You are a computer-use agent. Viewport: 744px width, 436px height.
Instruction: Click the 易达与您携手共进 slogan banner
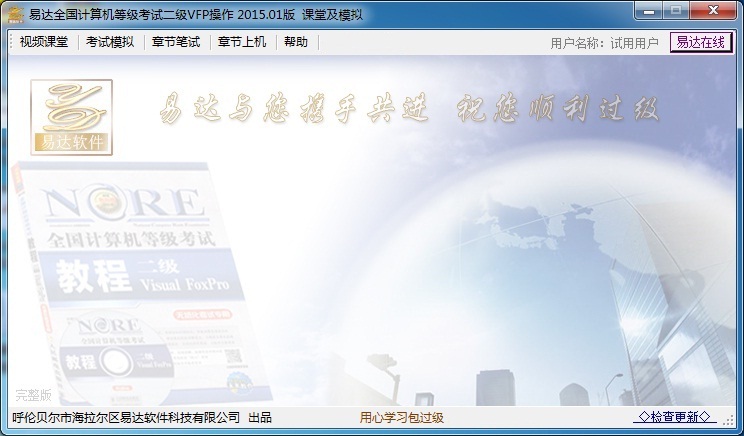(409, 108)
